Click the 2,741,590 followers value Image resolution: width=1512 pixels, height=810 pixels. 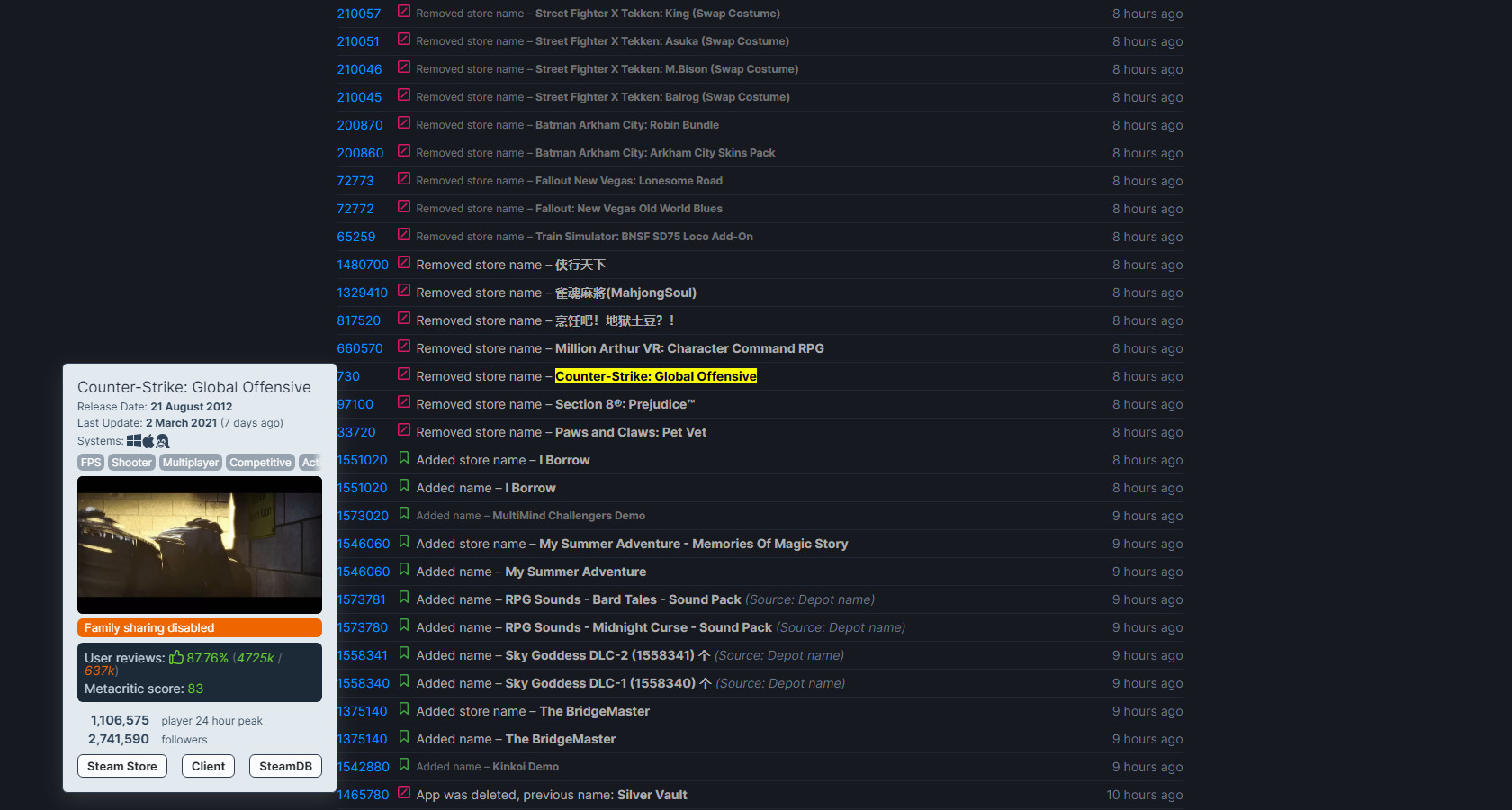tap(119, 739)
